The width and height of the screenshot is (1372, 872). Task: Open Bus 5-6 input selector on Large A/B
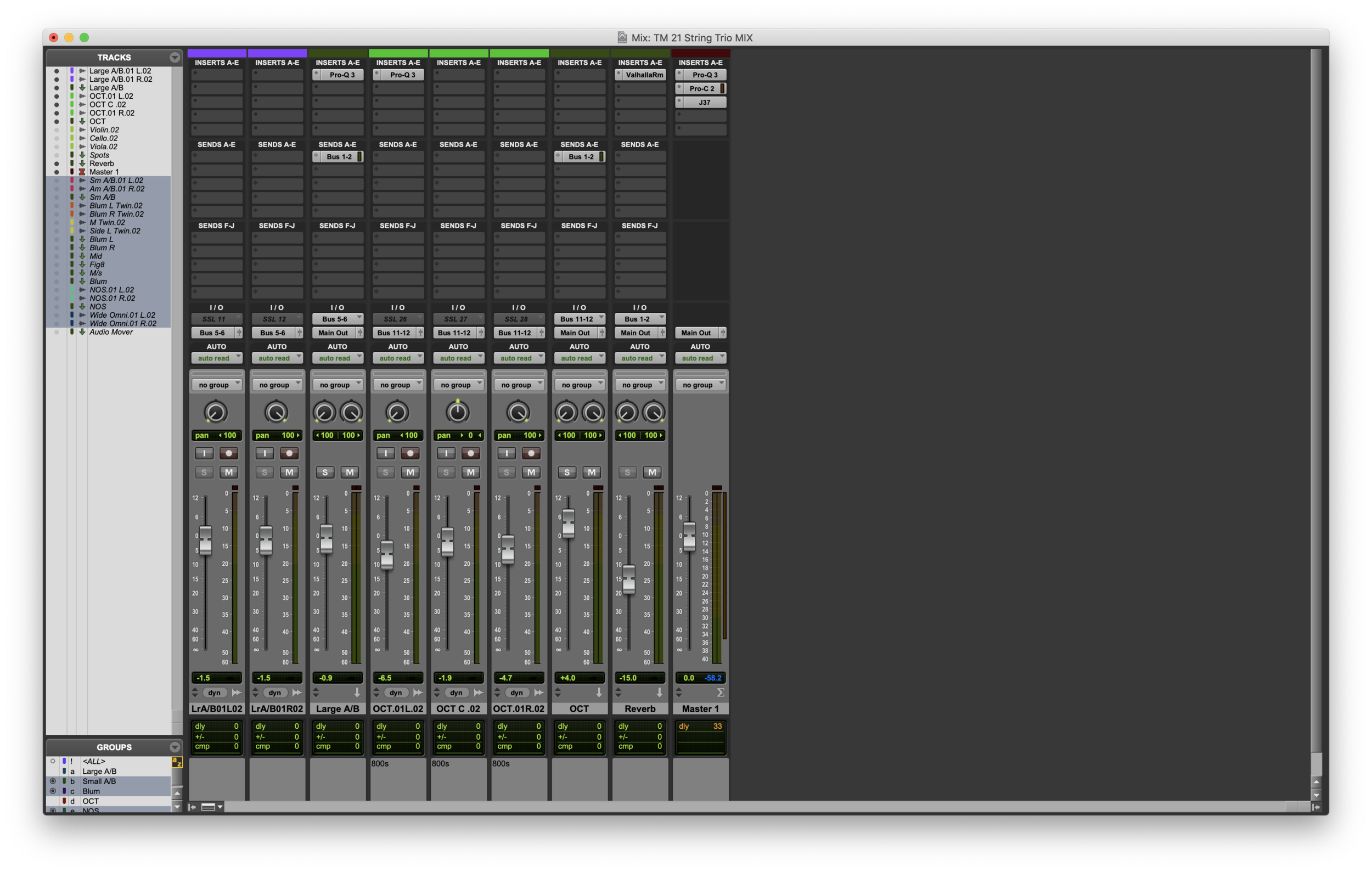tap(338, 319)
